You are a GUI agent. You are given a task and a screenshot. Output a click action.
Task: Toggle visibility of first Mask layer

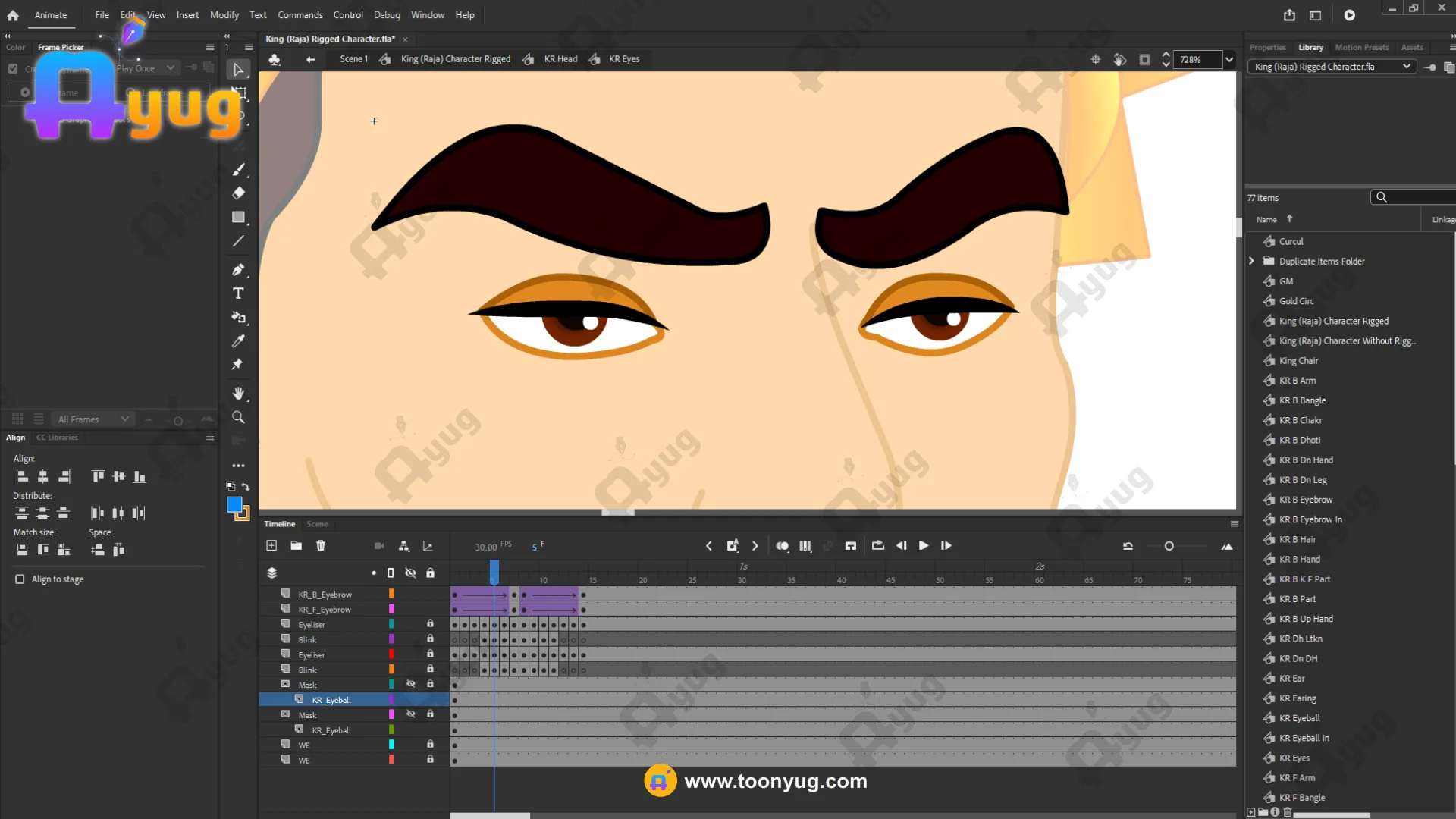point(410,684)
